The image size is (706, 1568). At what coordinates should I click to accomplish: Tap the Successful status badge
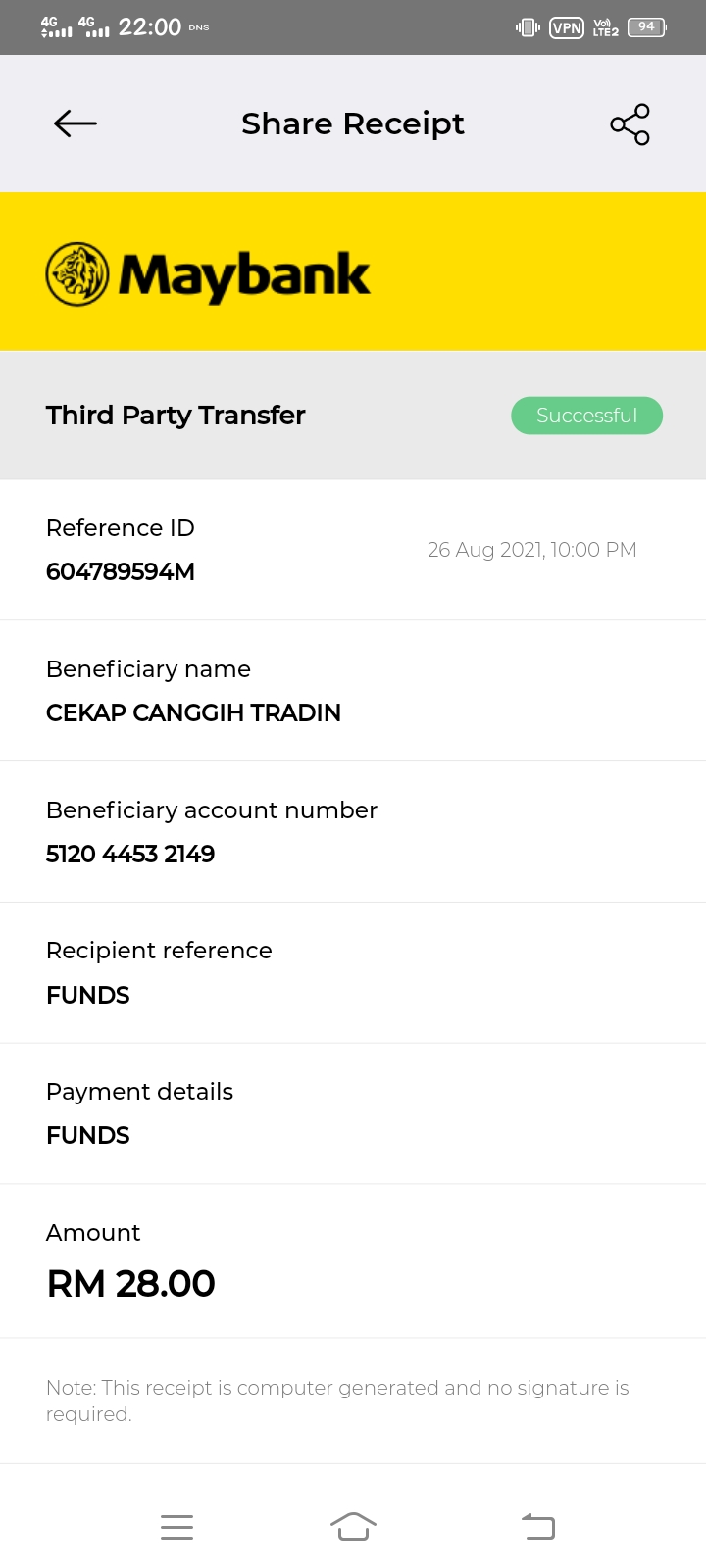(586, 416)
